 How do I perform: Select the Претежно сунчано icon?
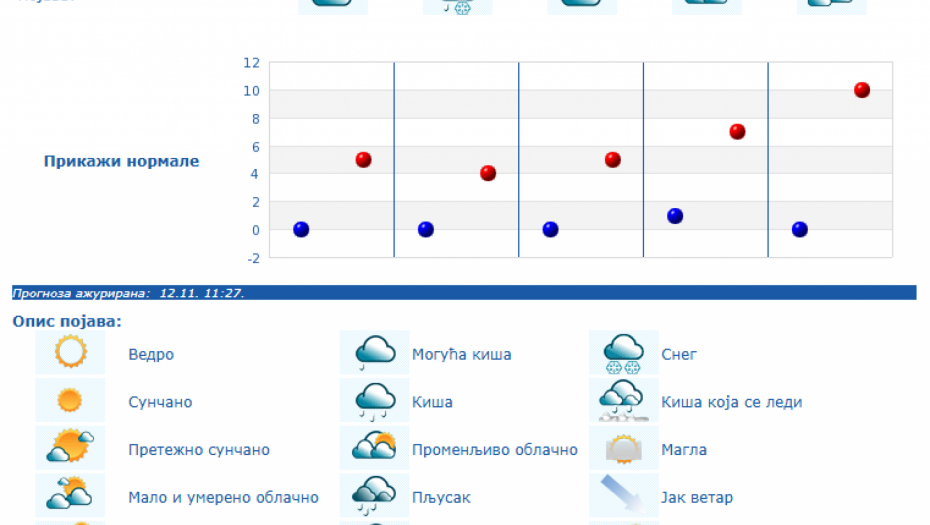click(70, 448)
